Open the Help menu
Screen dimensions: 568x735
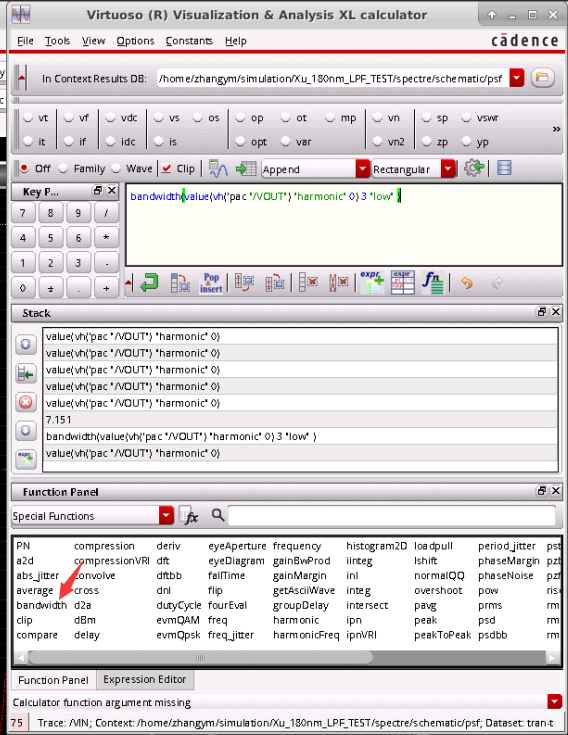coord(236,41)
